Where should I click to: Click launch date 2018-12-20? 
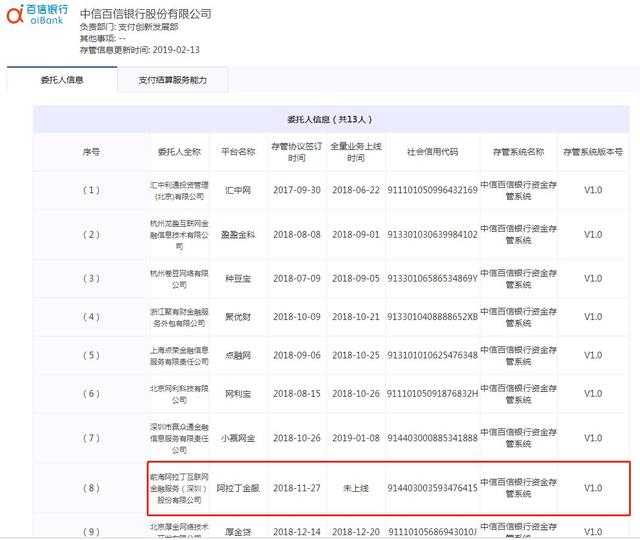point(356,532)
